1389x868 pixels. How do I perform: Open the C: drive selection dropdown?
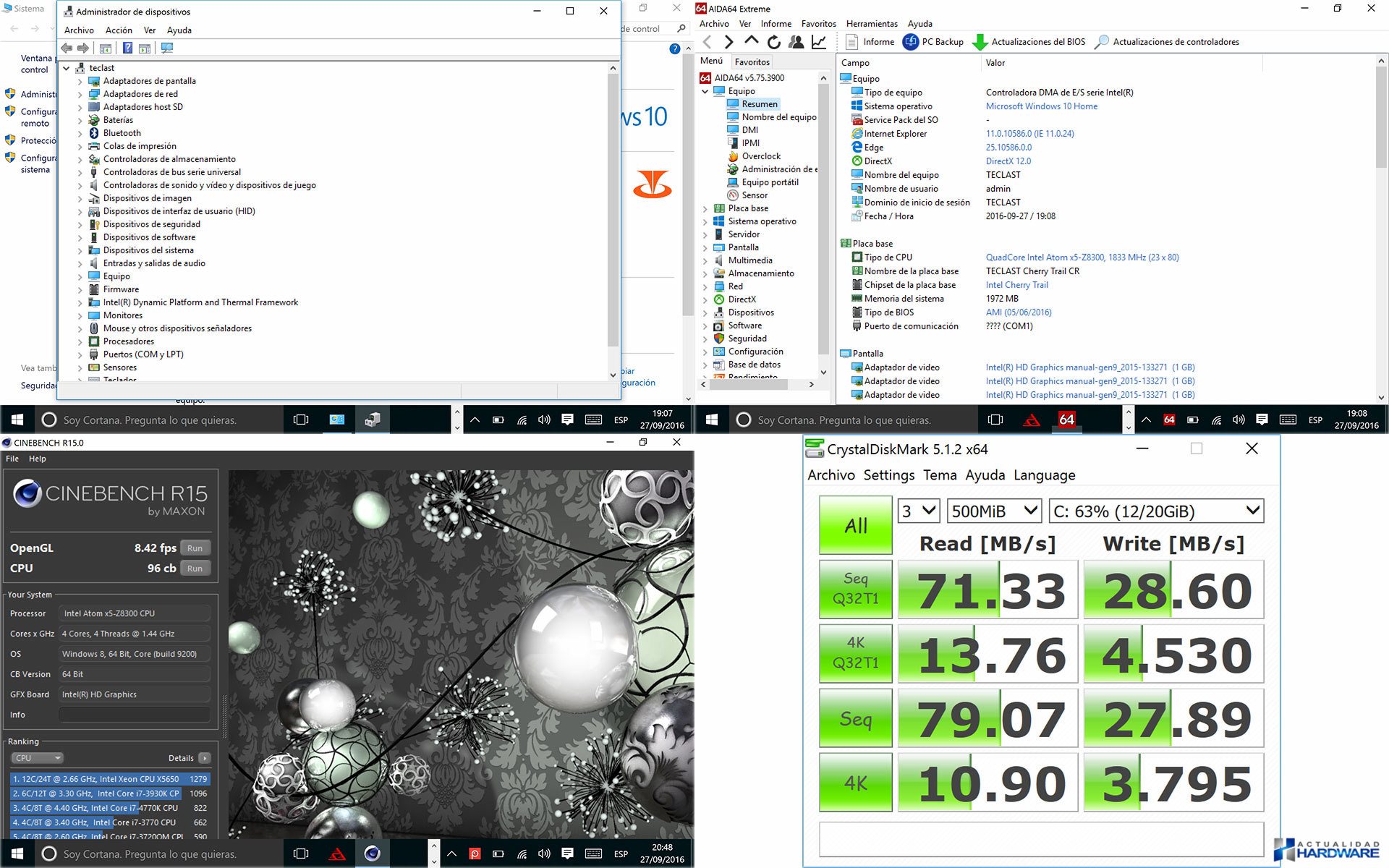click(1155, 511)
